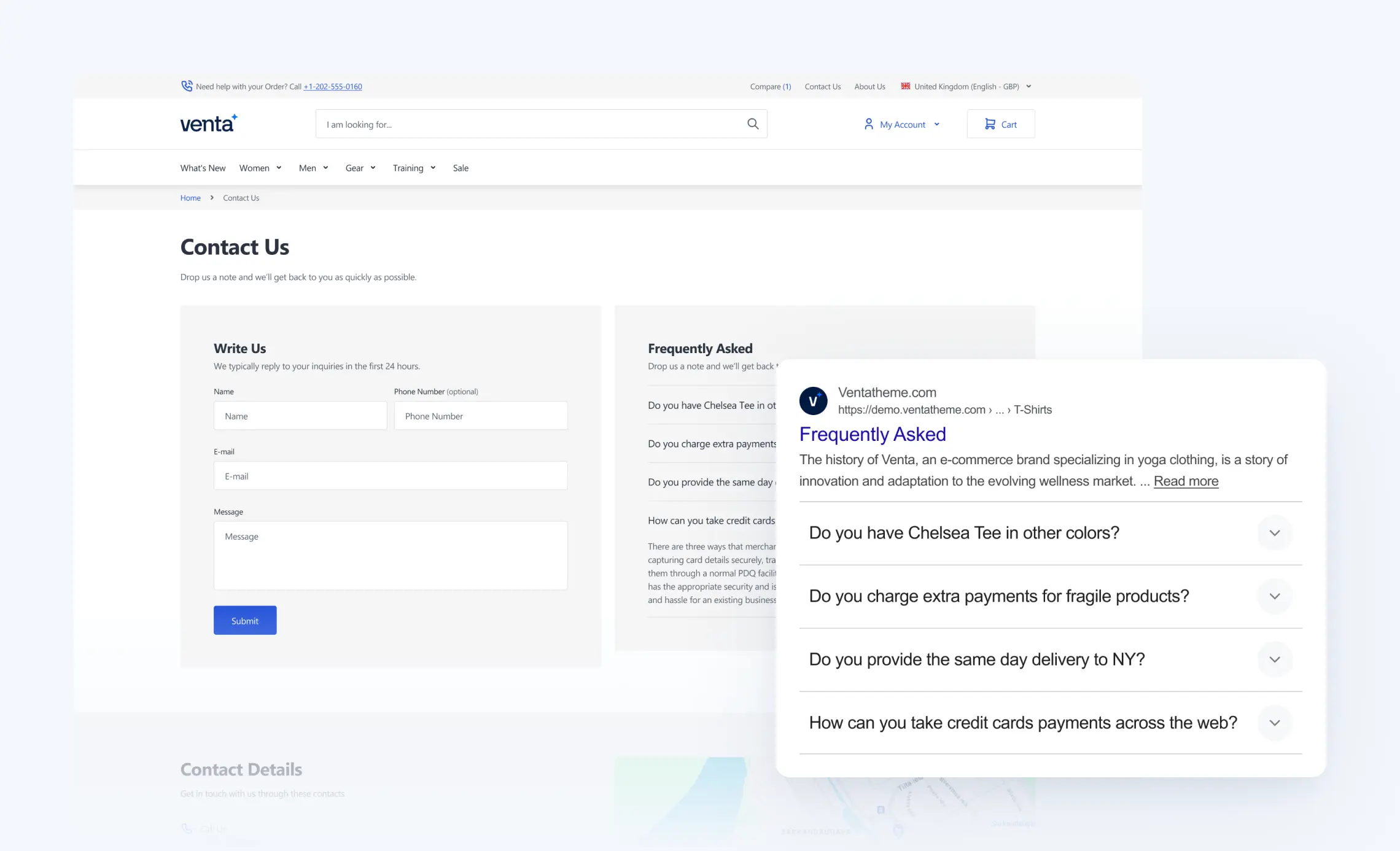The image size is (1400, 851).
Task: Open the Women menu dropdown
Action: click(260, 168)
